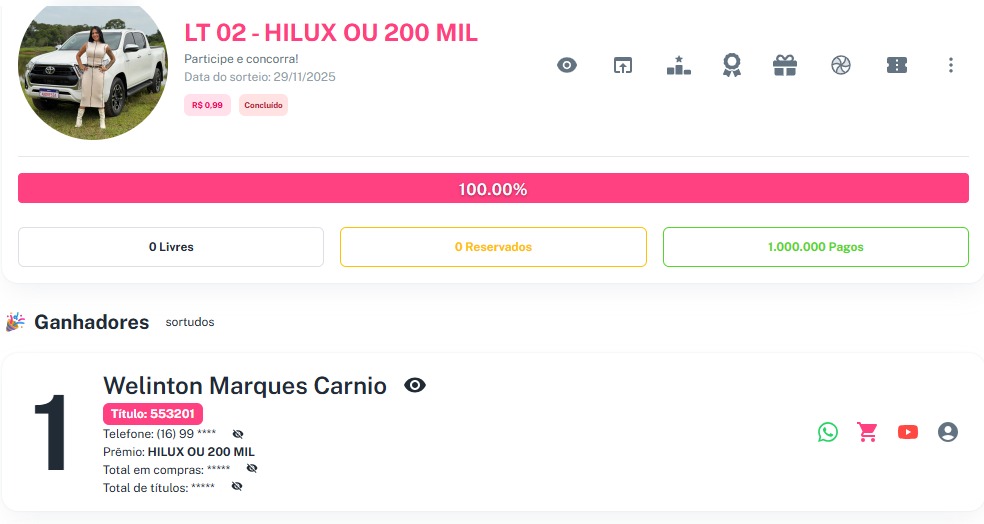Open winner's shopping cart icon
The height and width of the screenshot is (524, 984).
point(867,432)
